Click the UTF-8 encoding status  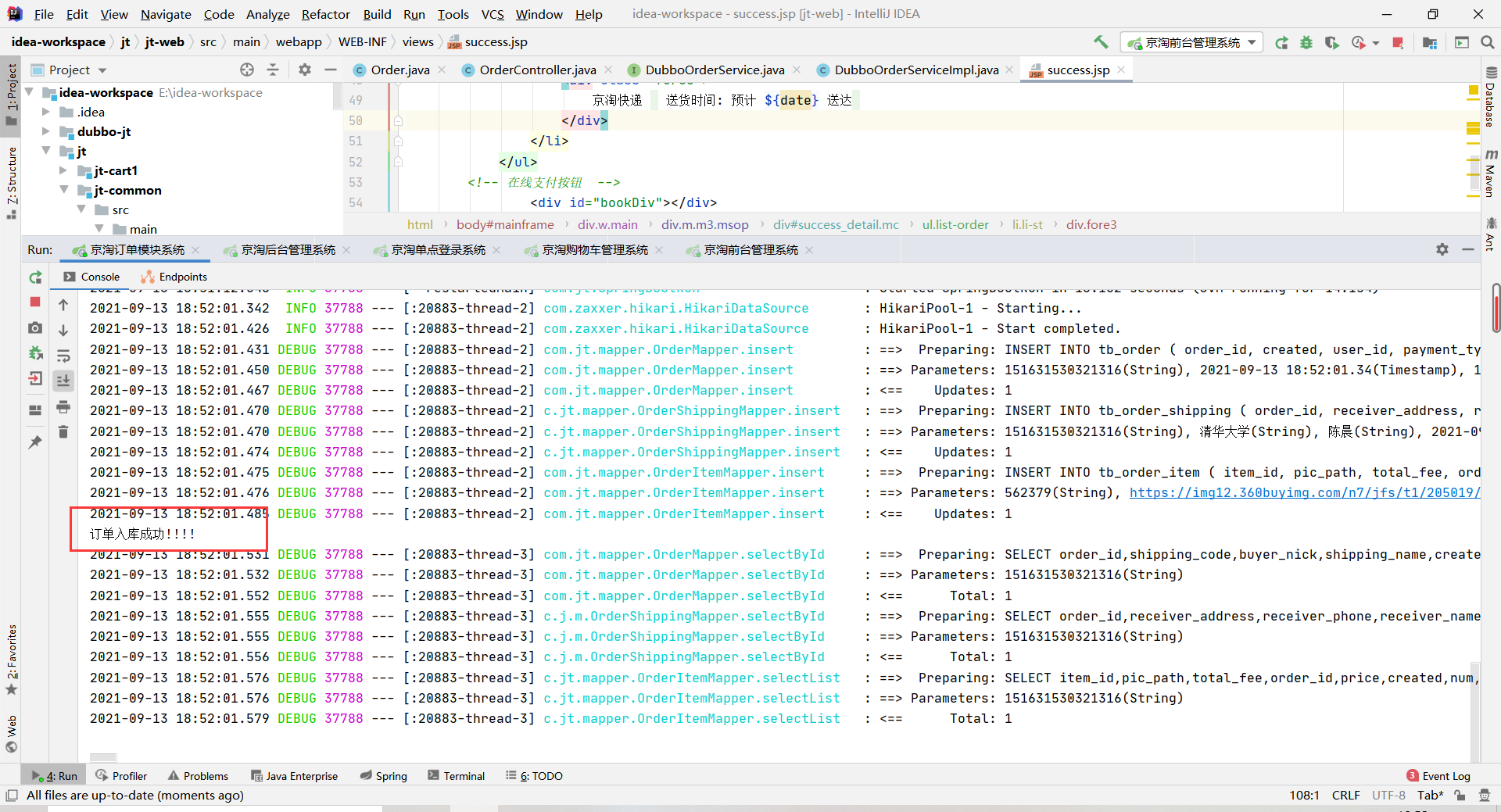click(x=1388, y=796)
